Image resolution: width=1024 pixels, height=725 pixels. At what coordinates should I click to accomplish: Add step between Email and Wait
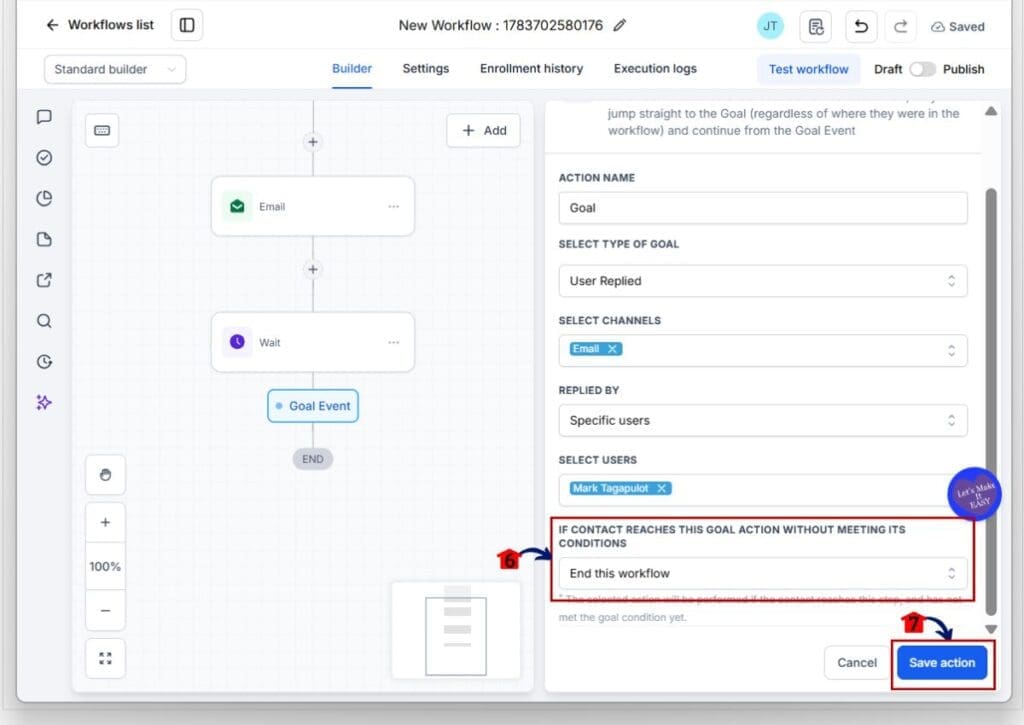point(313,269)
